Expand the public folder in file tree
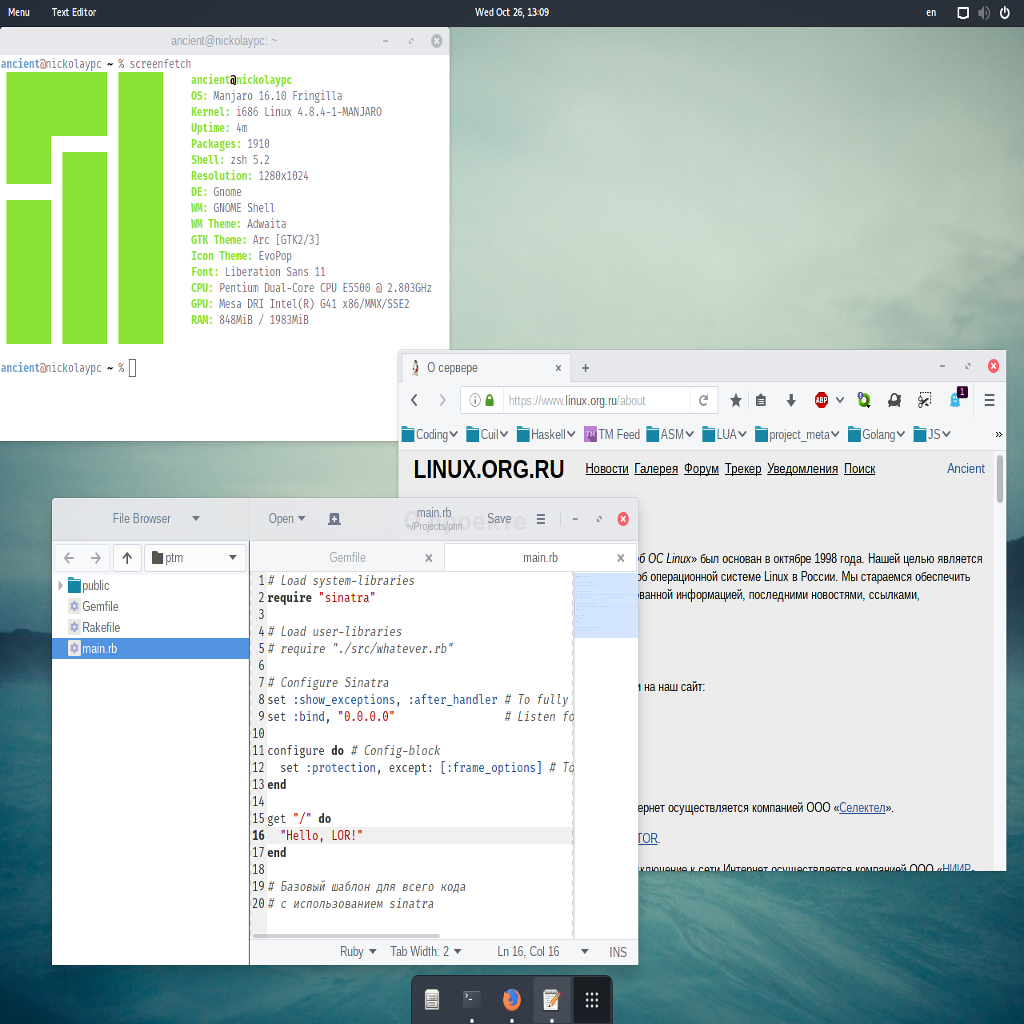The height and width of the screenshot is (1024, 1024). coord(61,586)
